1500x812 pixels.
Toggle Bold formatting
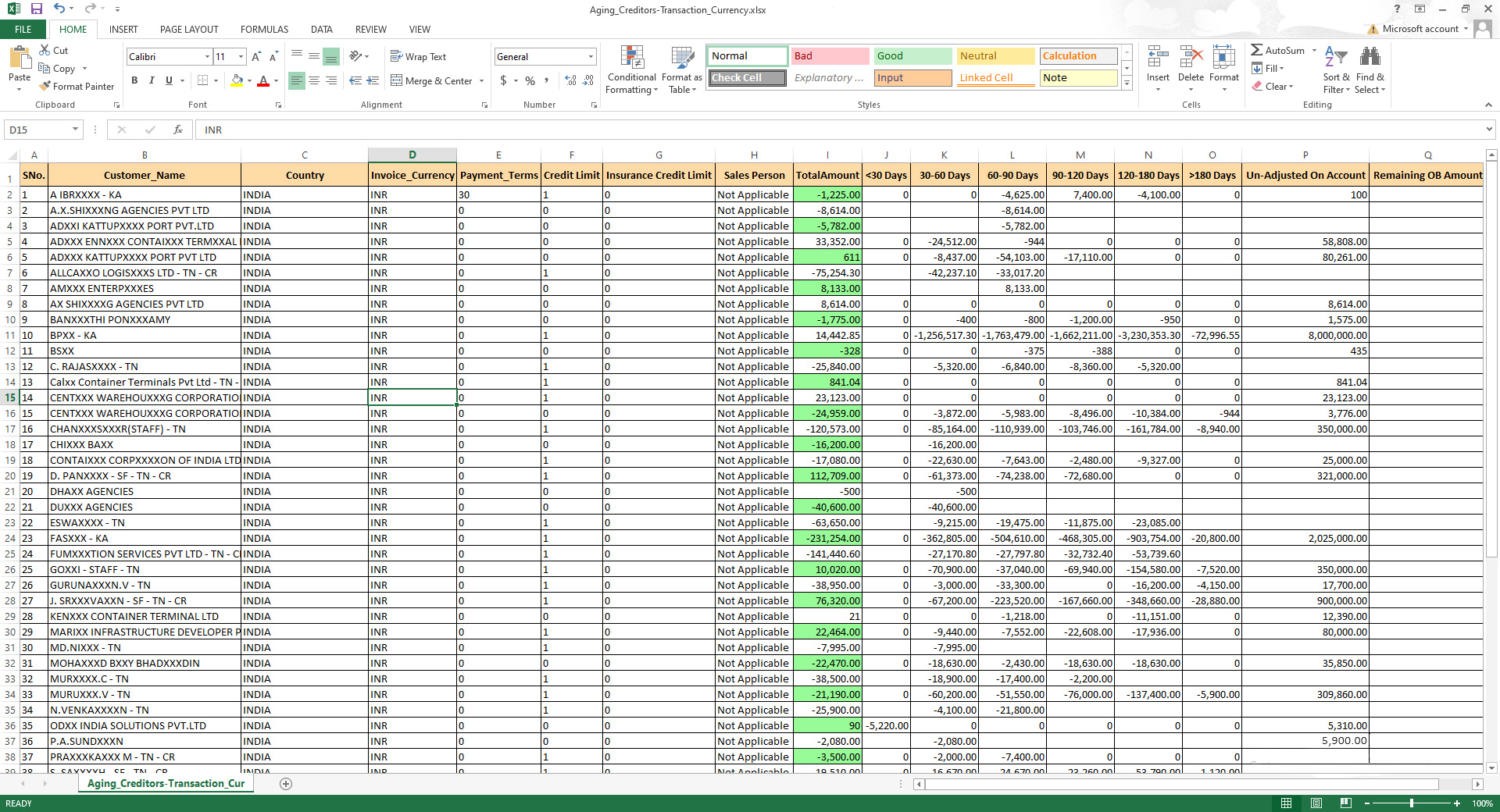click(134, 80)
